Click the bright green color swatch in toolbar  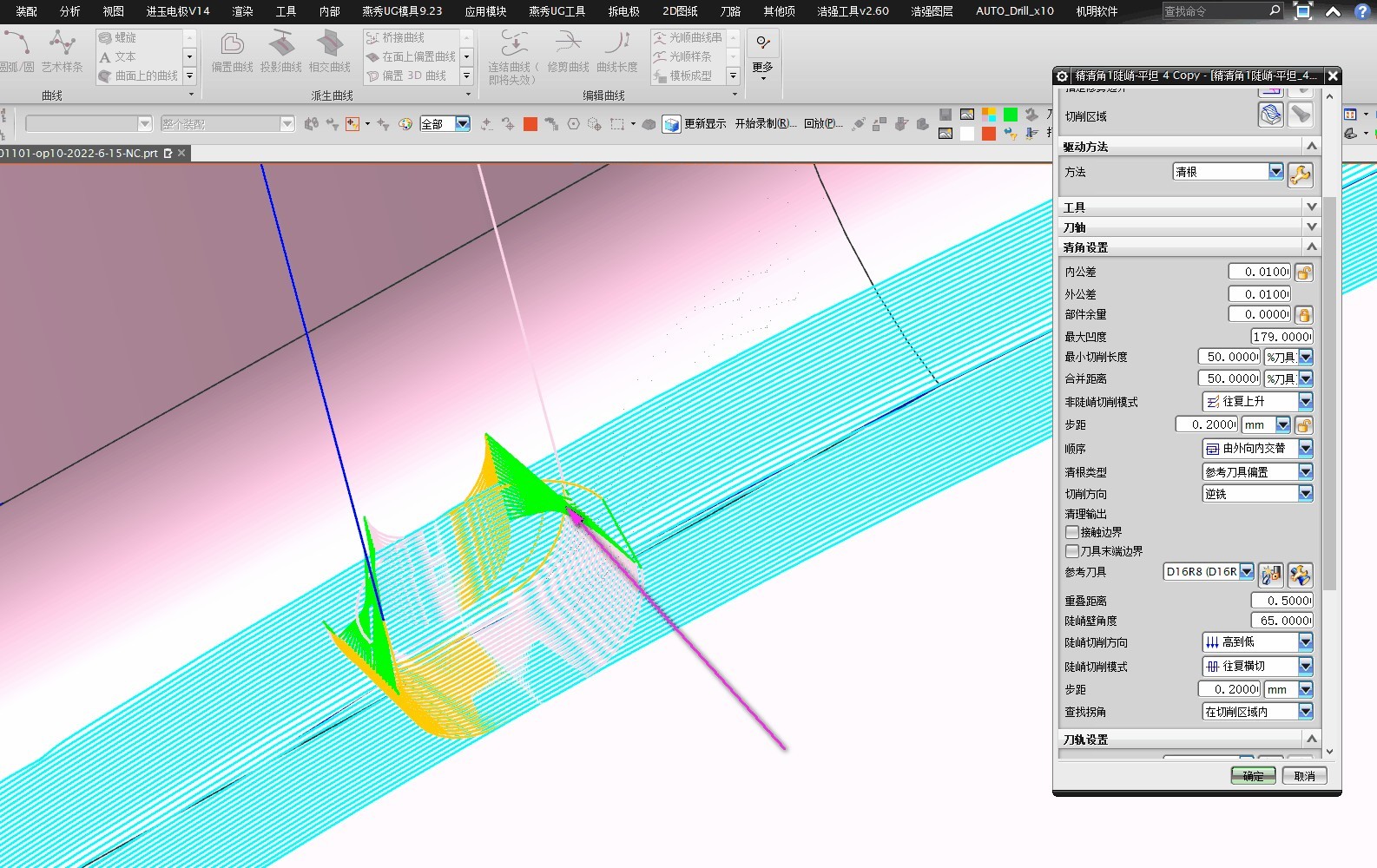coord(1011,115)
